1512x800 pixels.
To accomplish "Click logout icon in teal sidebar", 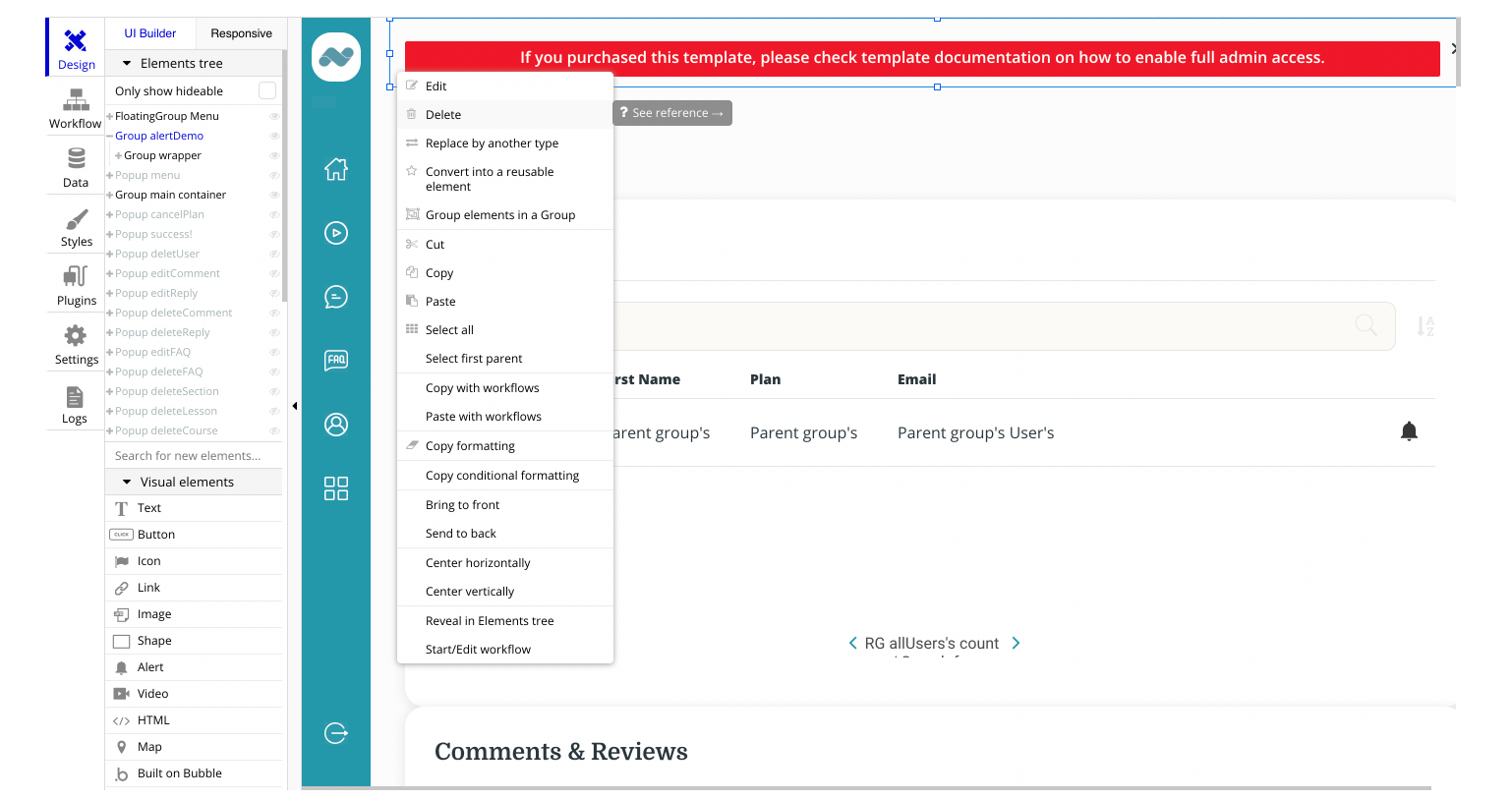I will coord(336,733).
